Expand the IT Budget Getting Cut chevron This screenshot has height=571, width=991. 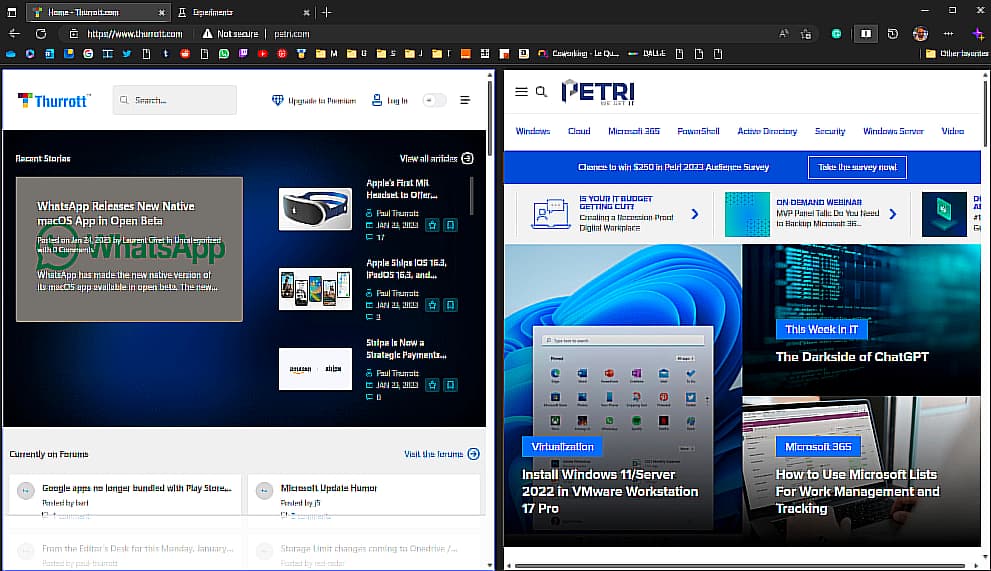(x=695, y=214)
